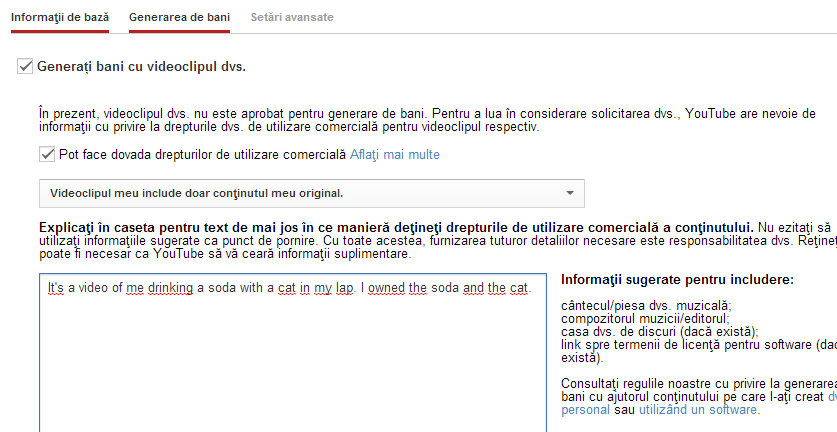The image size is (837, 432).
Task: Open the utilizând un software link
Action: click(698, 410)
